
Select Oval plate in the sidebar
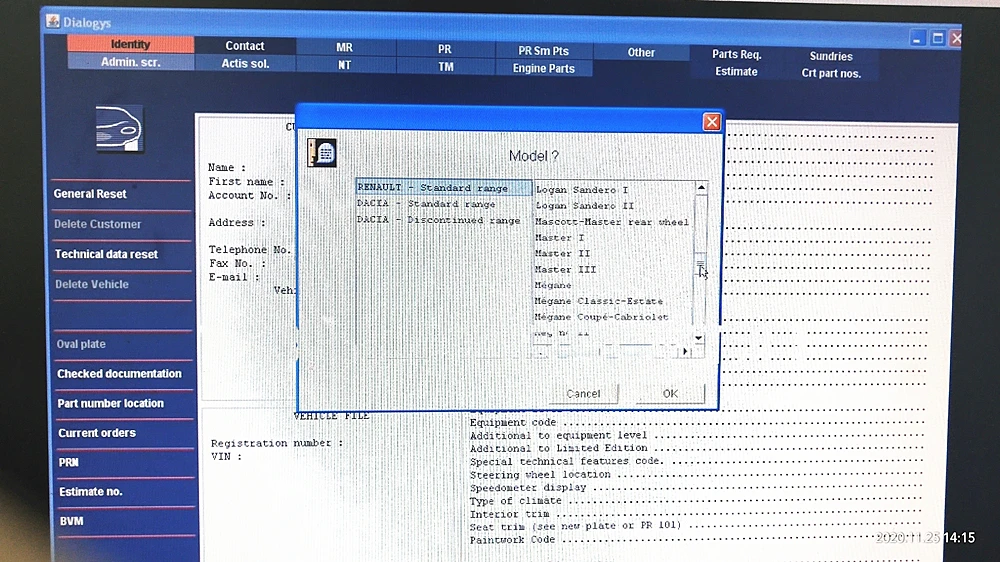coord(80,344)
